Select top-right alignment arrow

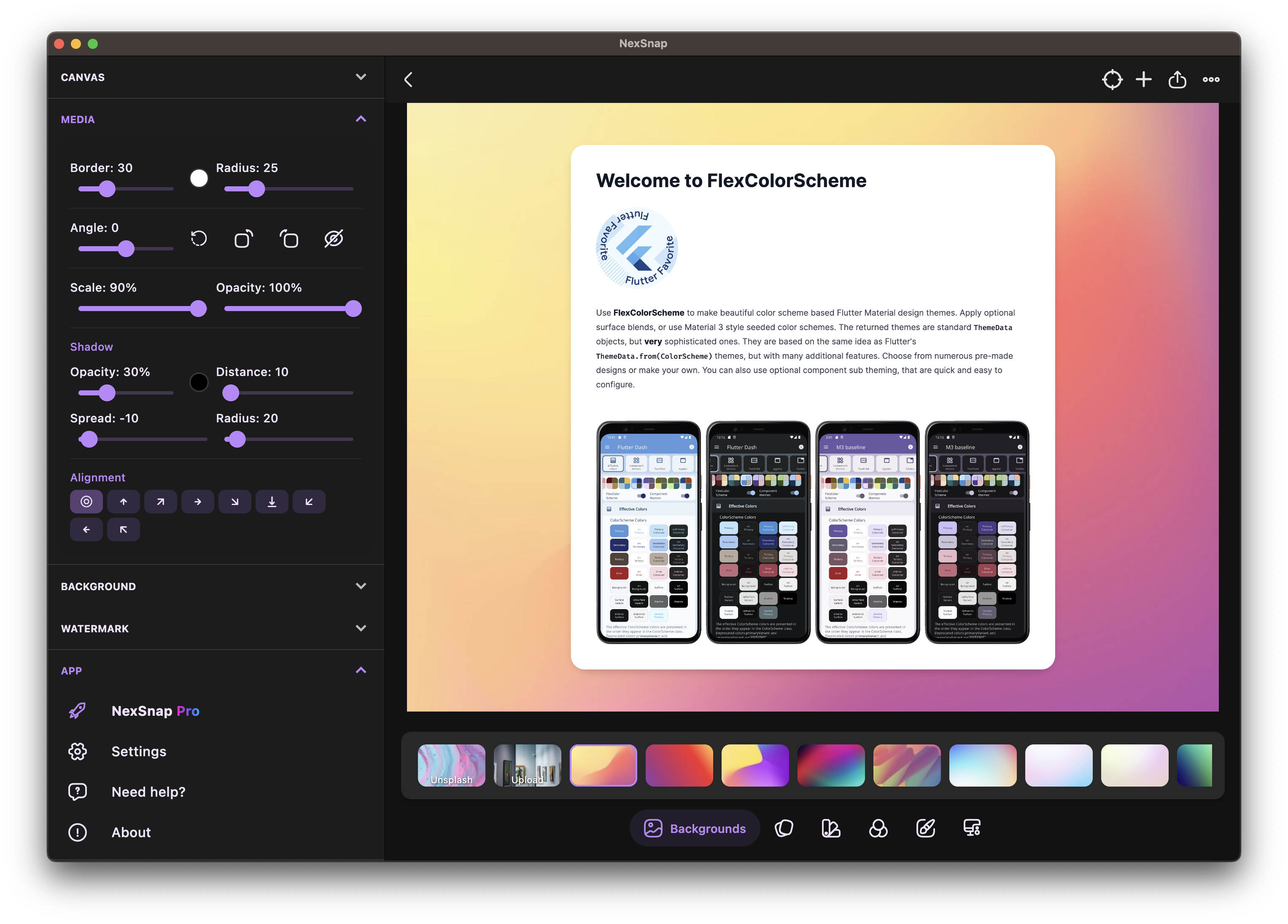[161, 502]
